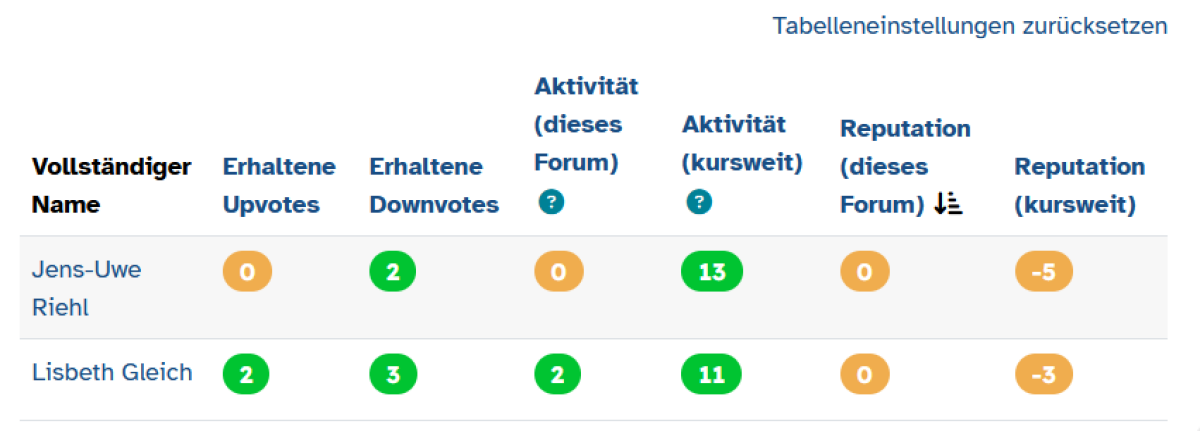Click the orange -3 reputation badge
Screen dimensions: 1200x431
1043,375
